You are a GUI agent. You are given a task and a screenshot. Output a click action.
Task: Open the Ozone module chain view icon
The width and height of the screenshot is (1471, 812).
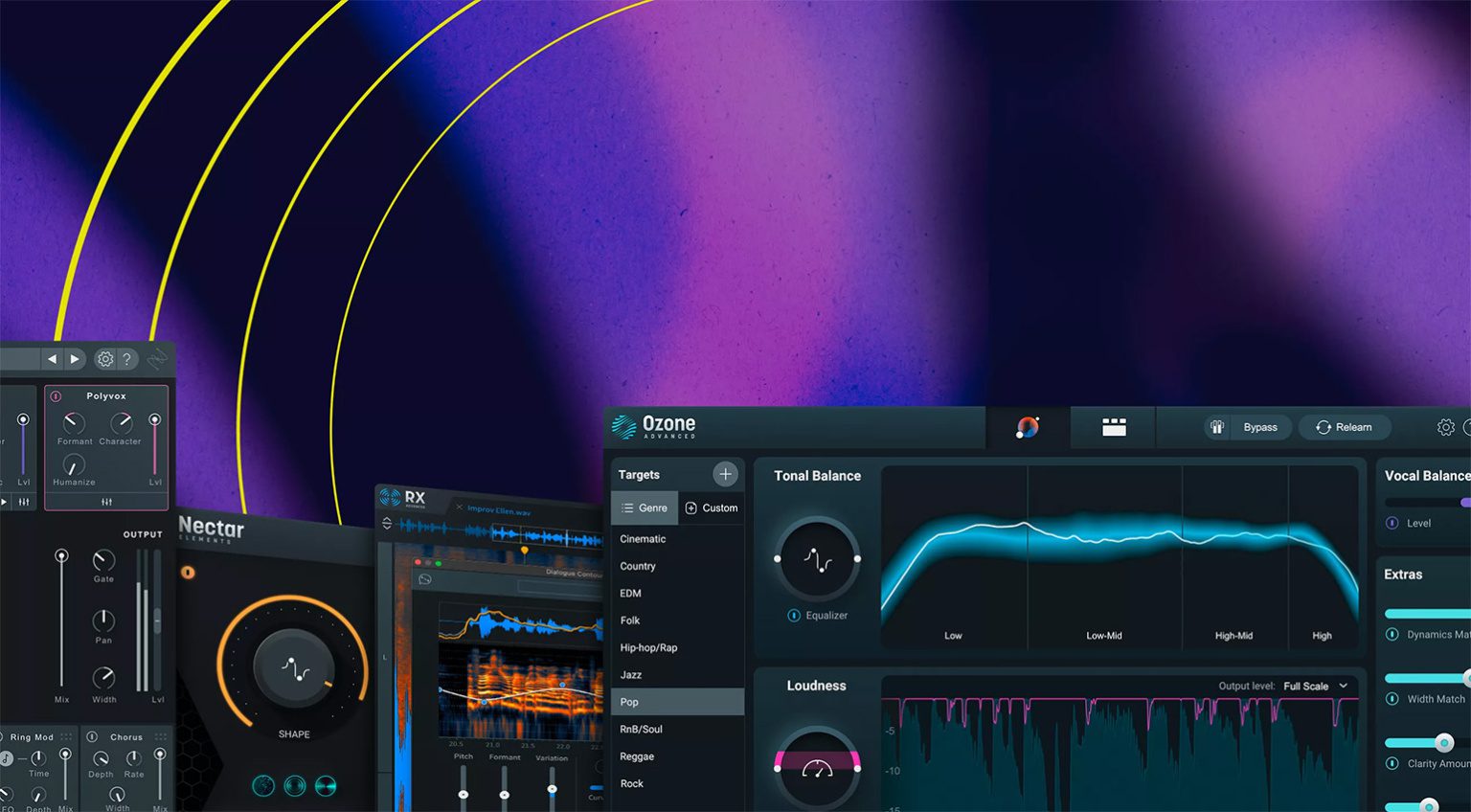tap(1114, 427)
